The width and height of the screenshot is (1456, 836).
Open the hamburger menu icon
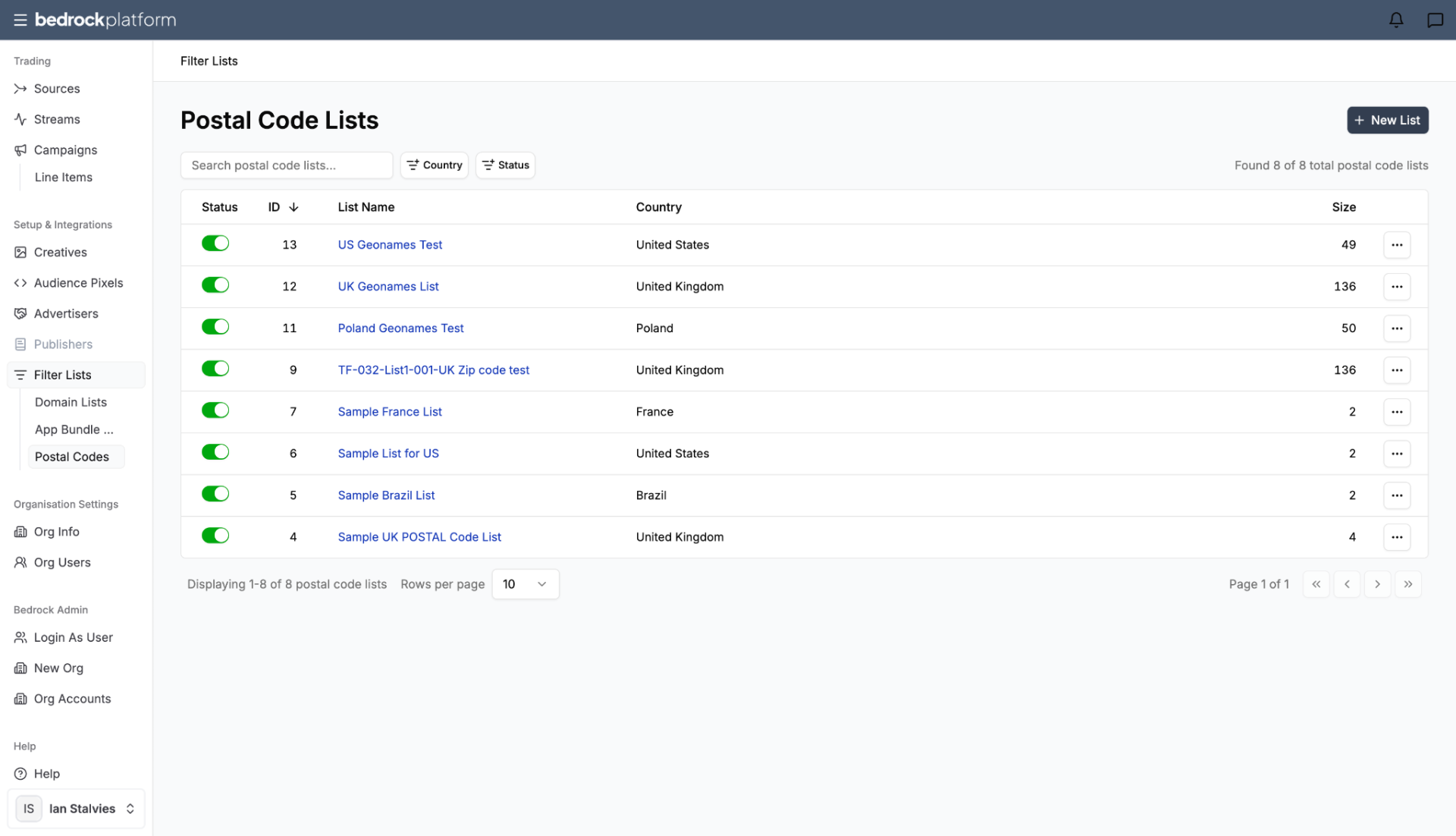(x=20, y=20)
